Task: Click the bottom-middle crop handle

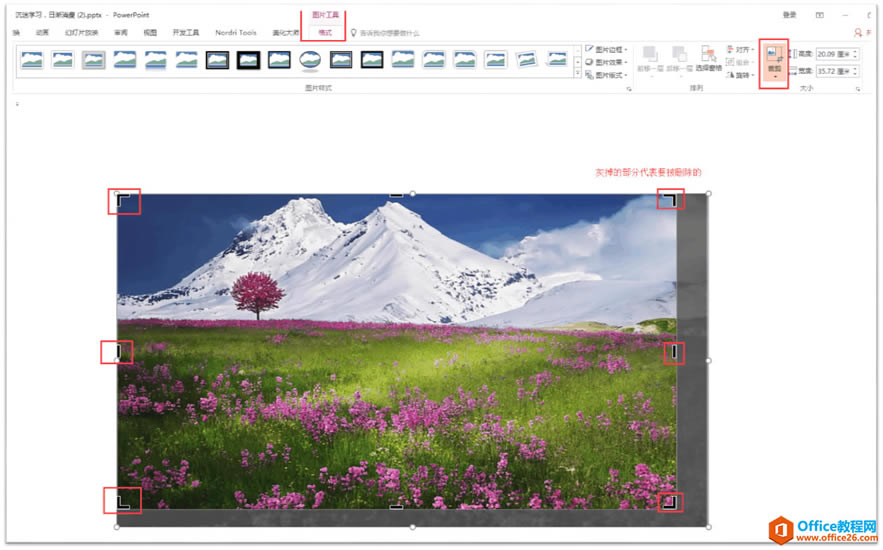Action: [x=396, y=507]
